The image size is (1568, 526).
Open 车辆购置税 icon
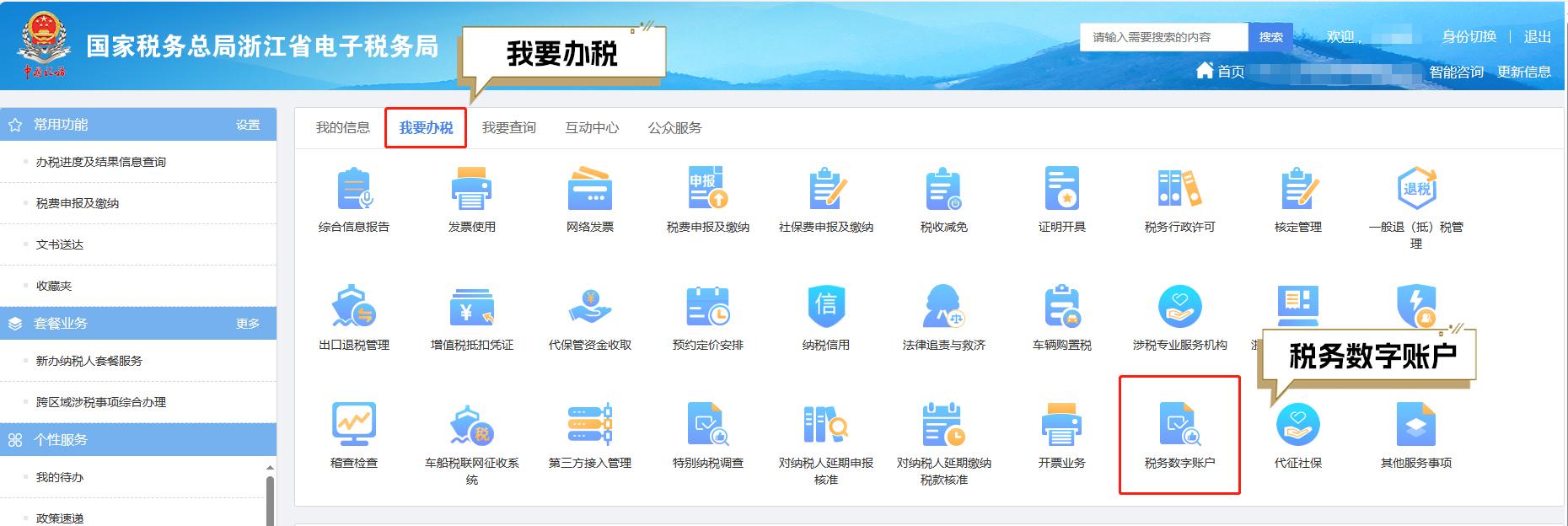[1062, 306]
